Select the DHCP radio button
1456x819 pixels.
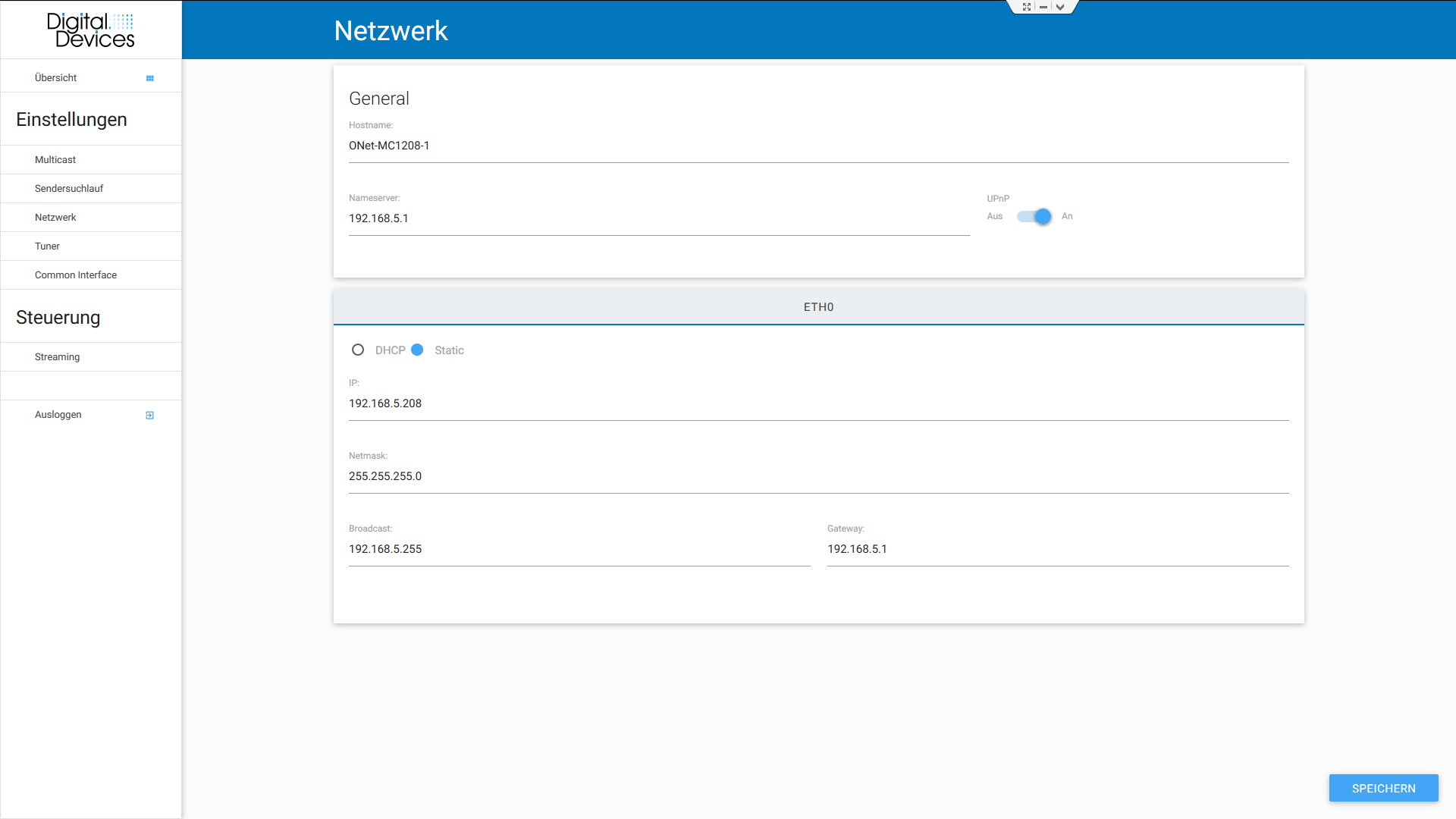coord(358,350)
